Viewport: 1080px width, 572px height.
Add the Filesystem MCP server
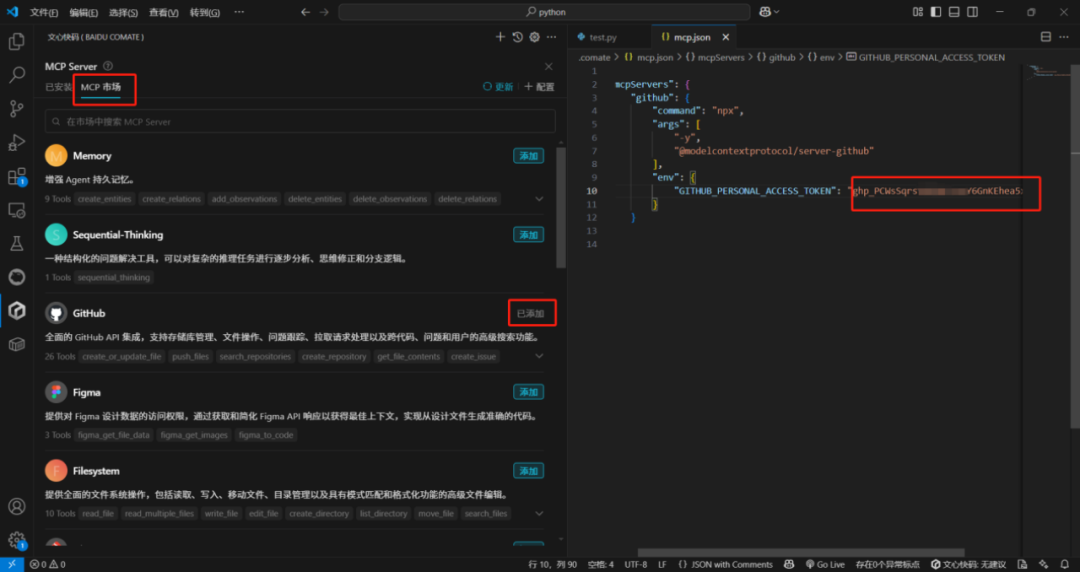pyautogui.click(x=528, y=471)
